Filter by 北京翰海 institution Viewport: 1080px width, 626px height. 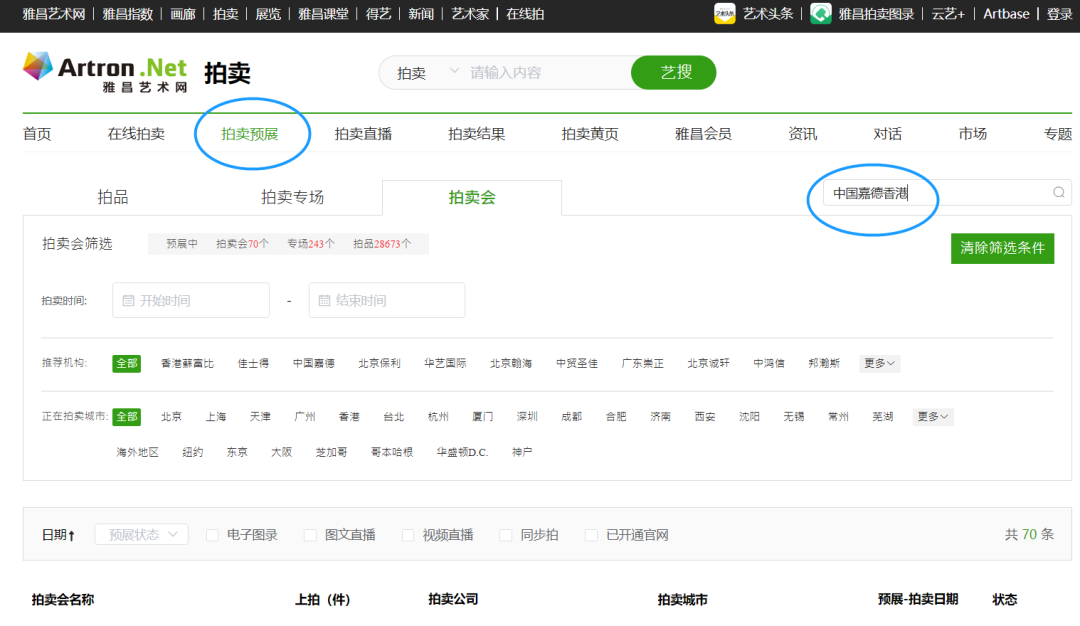pyautogui.click(x=511, y=363)
